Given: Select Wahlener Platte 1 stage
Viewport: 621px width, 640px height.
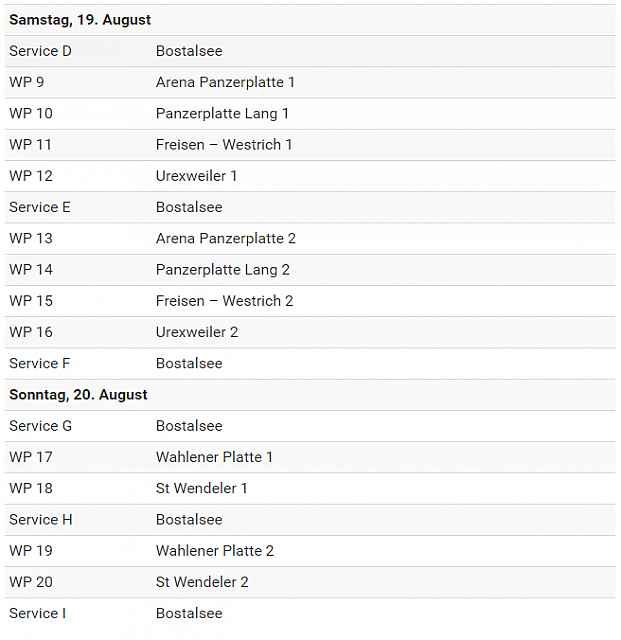Looking at the screenshot, I should (214, 457).
